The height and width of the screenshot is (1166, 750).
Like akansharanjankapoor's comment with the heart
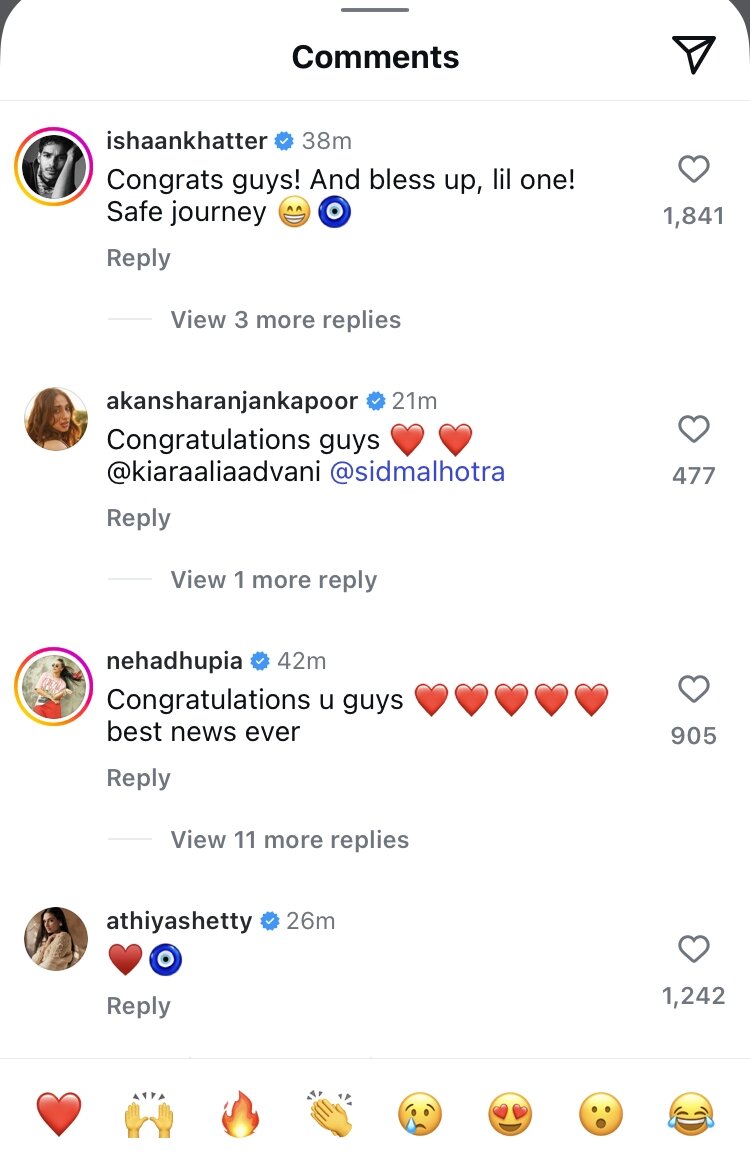(693, 430)
